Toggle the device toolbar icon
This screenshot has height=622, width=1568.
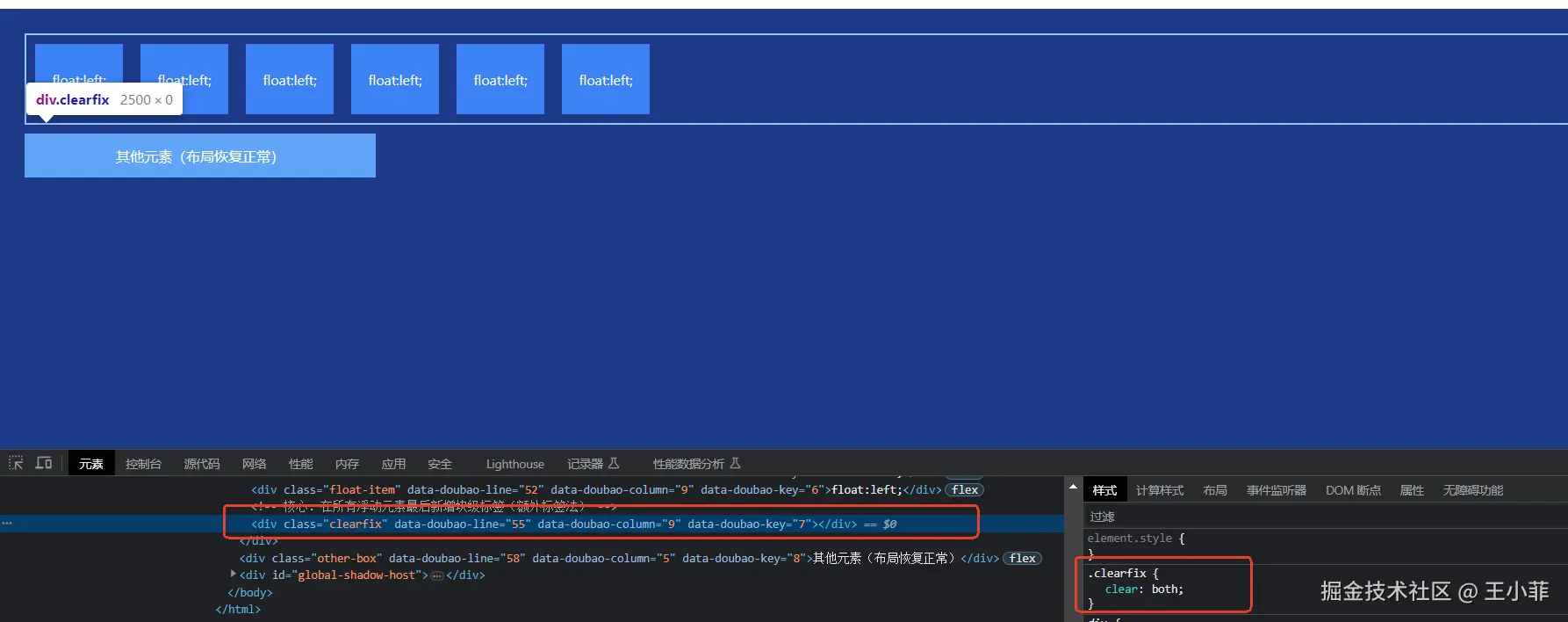44,463
